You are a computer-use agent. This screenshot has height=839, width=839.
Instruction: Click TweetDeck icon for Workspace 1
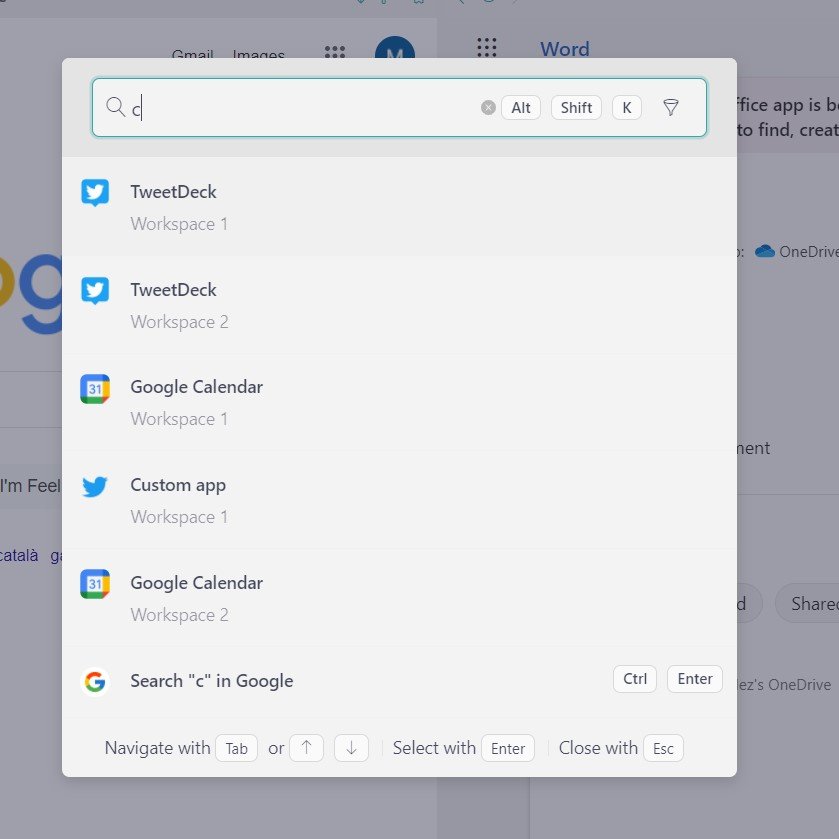(x=95, y=193)
